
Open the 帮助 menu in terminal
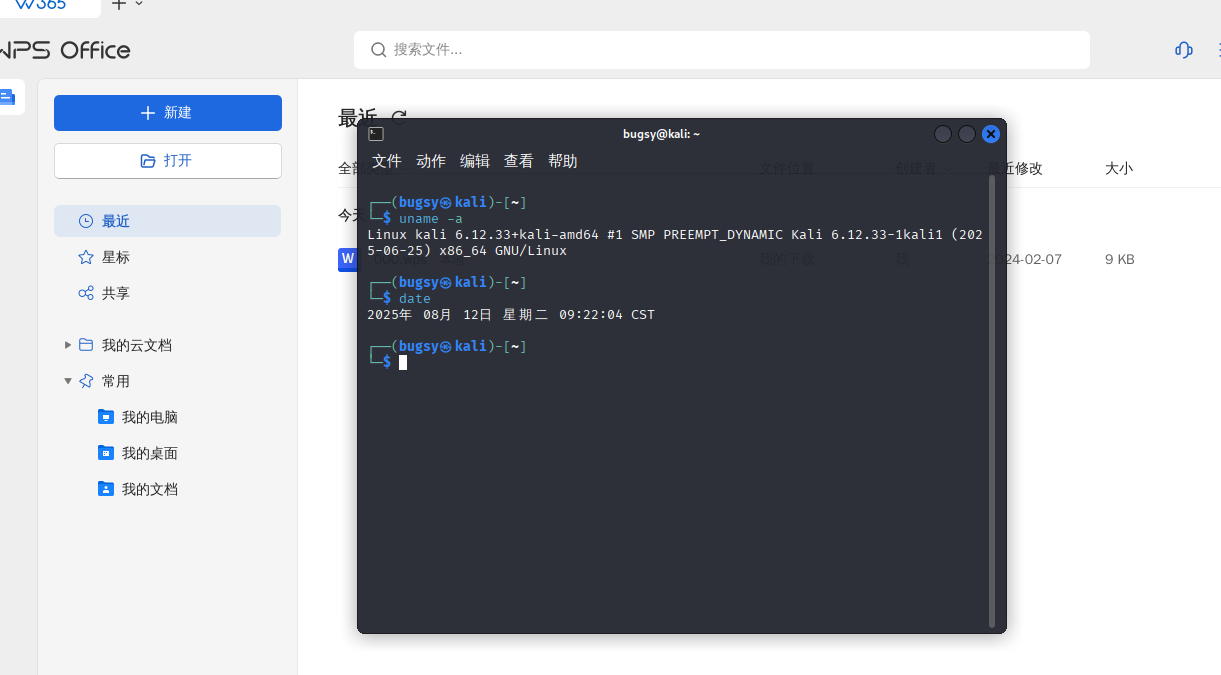tap(563, 161)
